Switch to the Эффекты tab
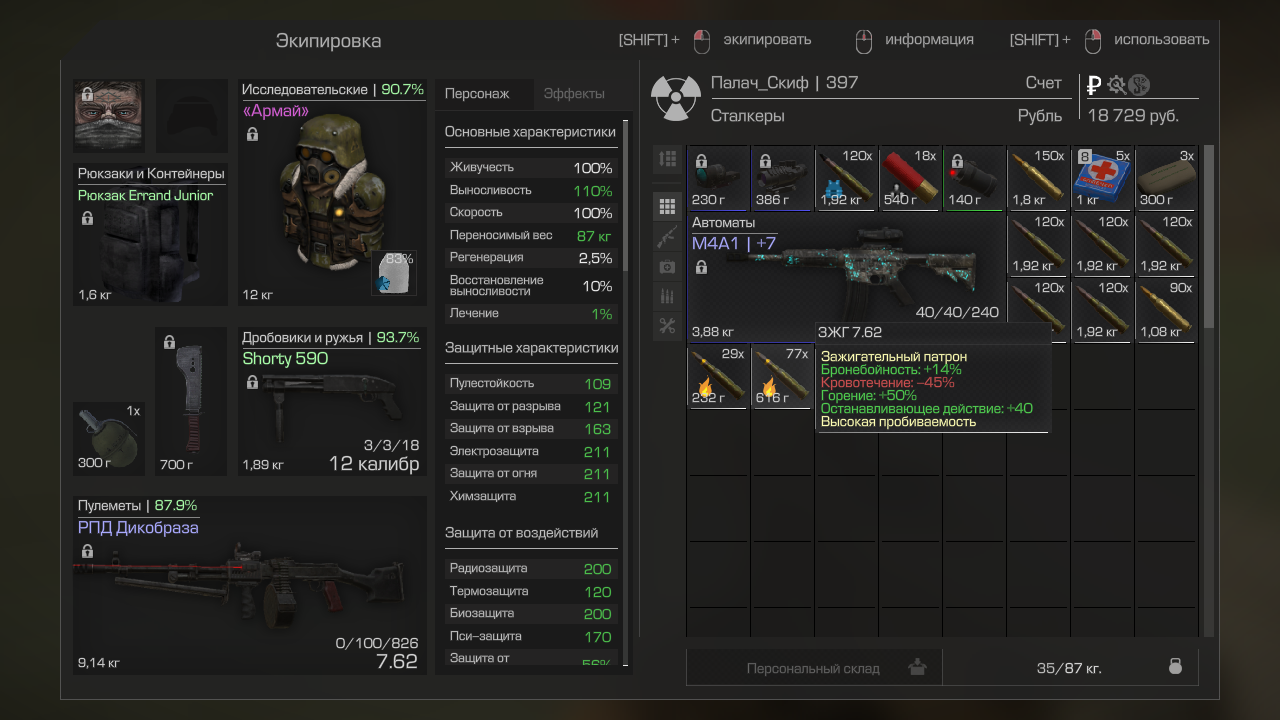This screenshot has width=1280, height=720. 574,94
